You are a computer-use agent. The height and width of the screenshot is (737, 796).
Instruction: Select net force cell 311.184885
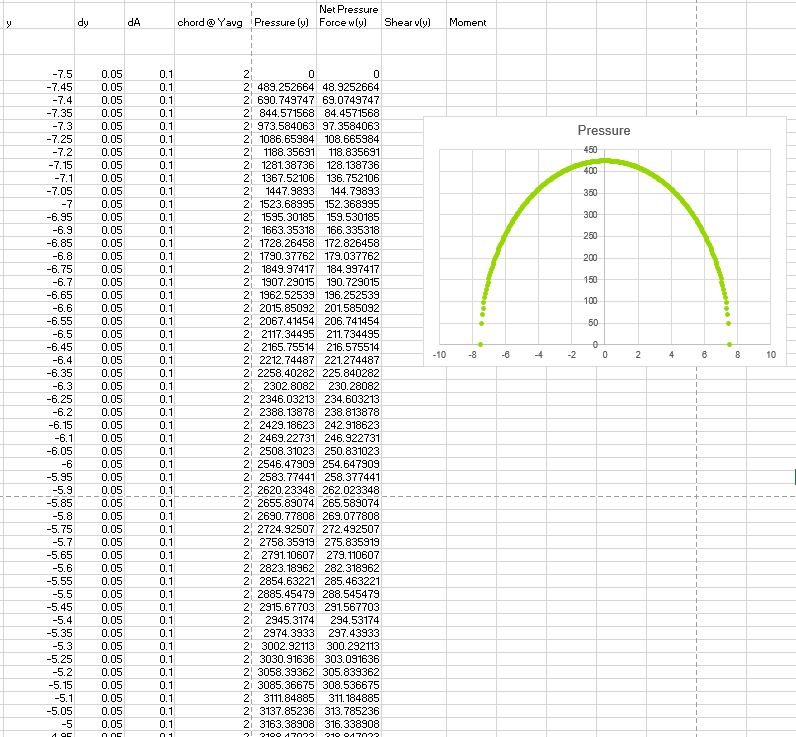(349, 698)
